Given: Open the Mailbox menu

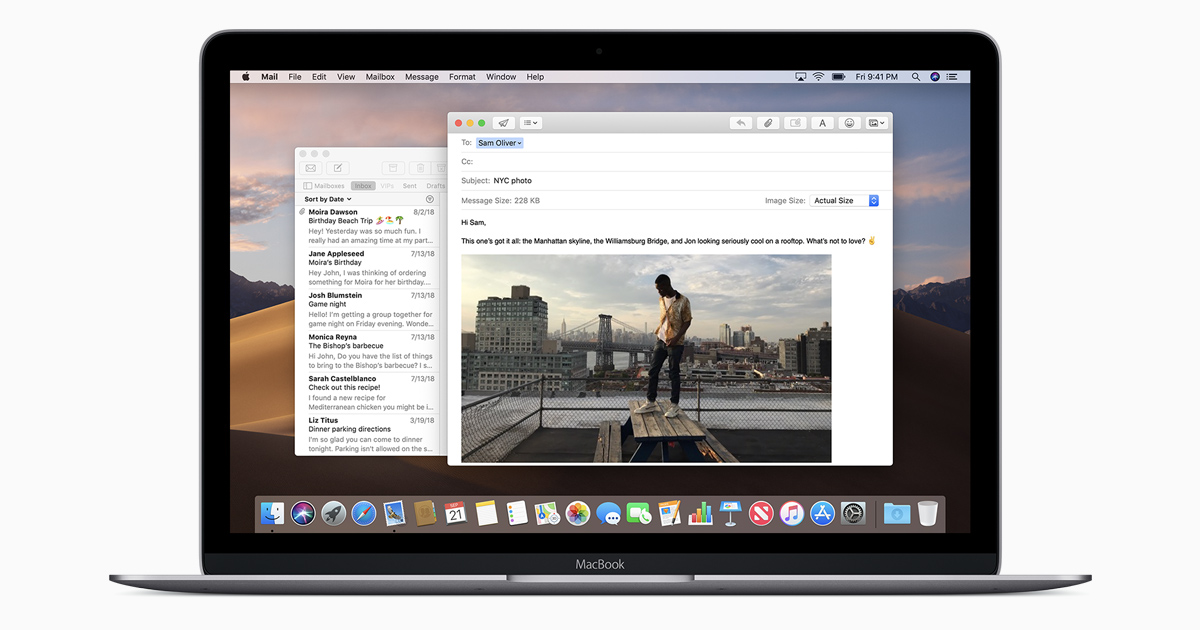Looking at the screenshot, I should click(380, 76).
